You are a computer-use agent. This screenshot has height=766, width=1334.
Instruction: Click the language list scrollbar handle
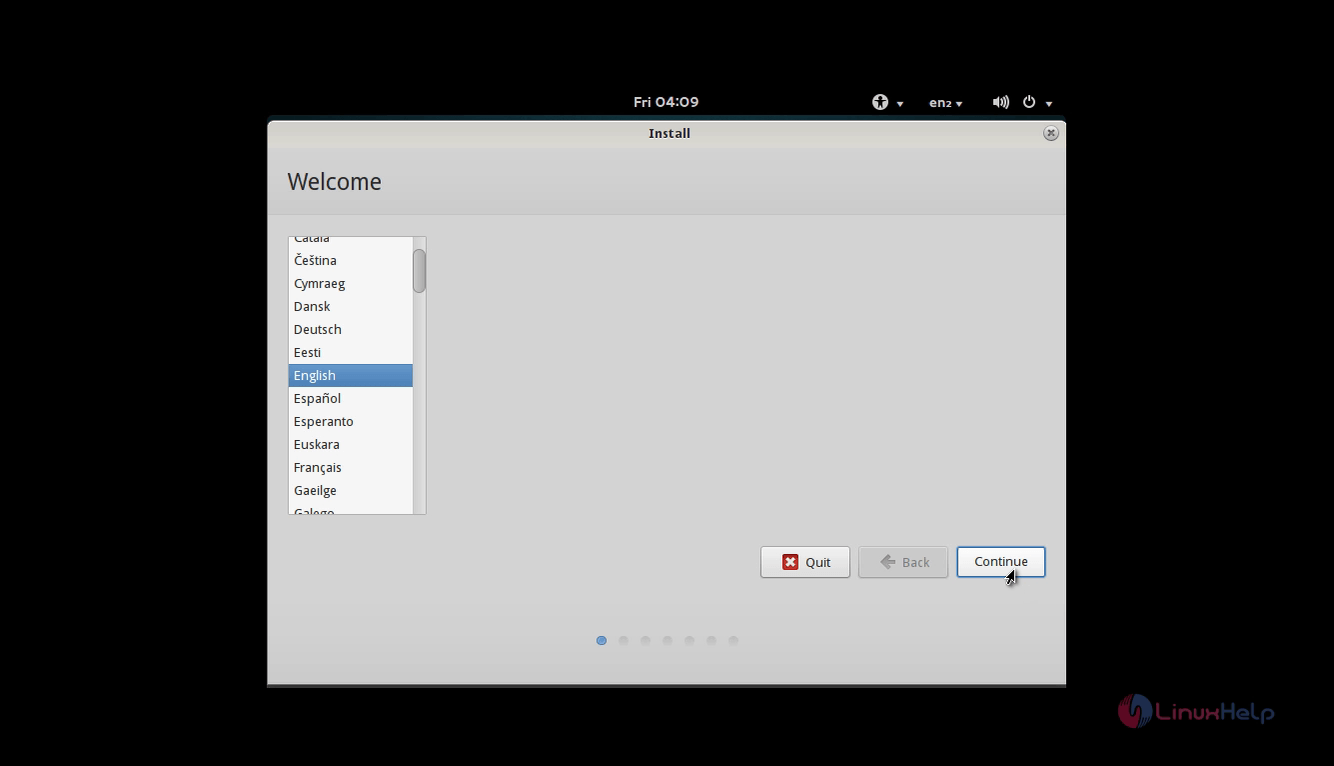click(x=419, y=271)
